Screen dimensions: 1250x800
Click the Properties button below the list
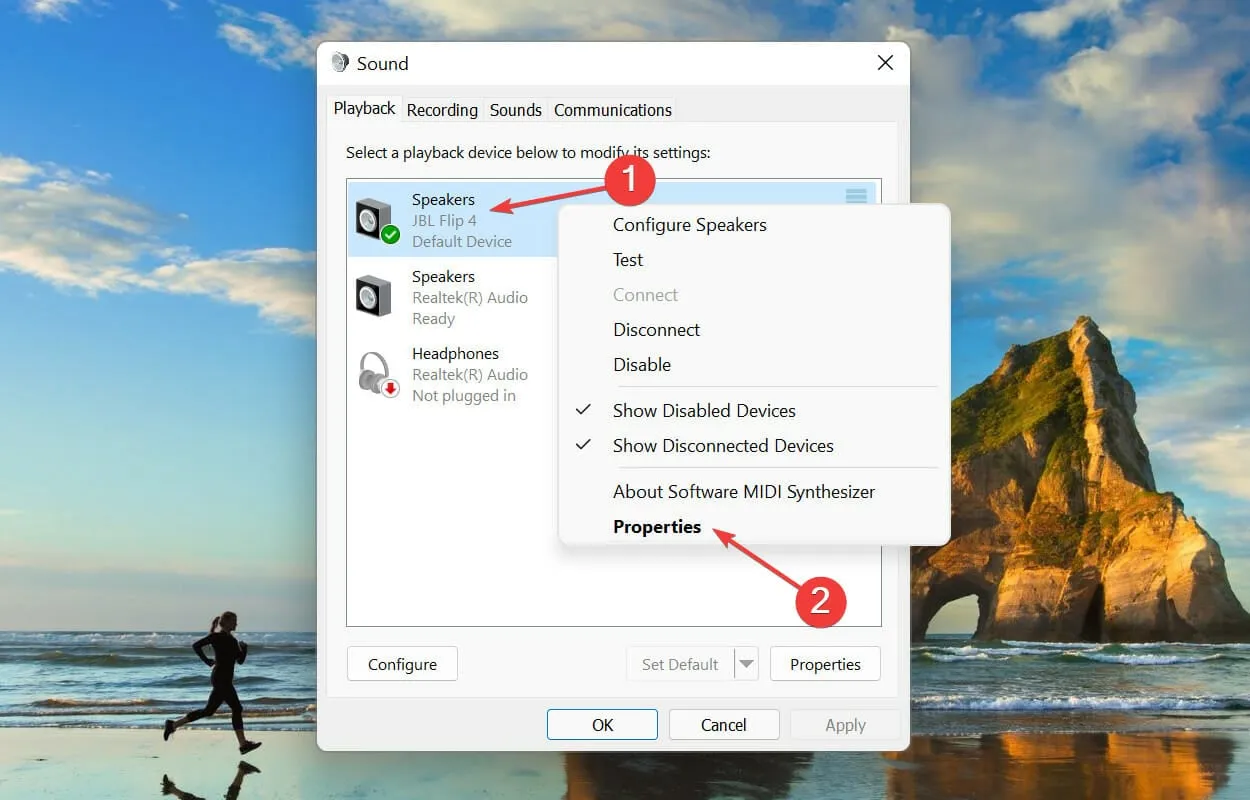(x=825, y=664)
